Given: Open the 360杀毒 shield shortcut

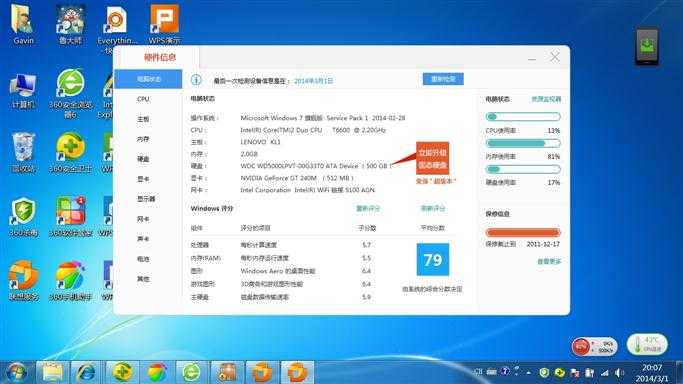Looking at the screenshot, I should coord(23,217).
